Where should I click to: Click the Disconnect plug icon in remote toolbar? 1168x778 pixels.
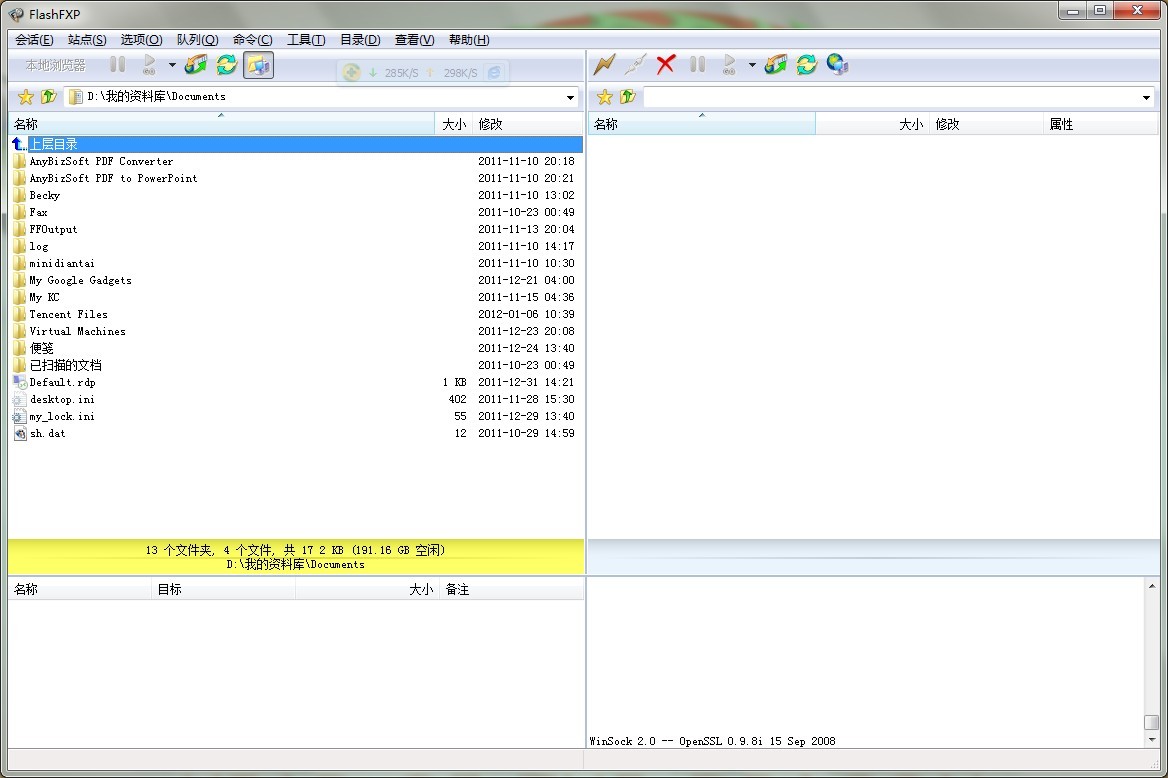[635, 65]
